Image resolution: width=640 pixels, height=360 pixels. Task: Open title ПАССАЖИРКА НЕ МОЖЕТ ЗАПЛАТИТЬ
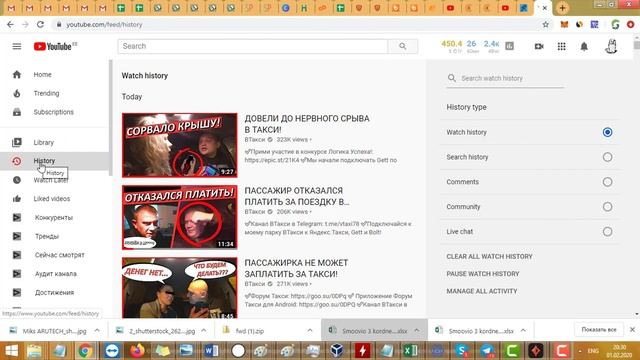click(x=296, y=269)
